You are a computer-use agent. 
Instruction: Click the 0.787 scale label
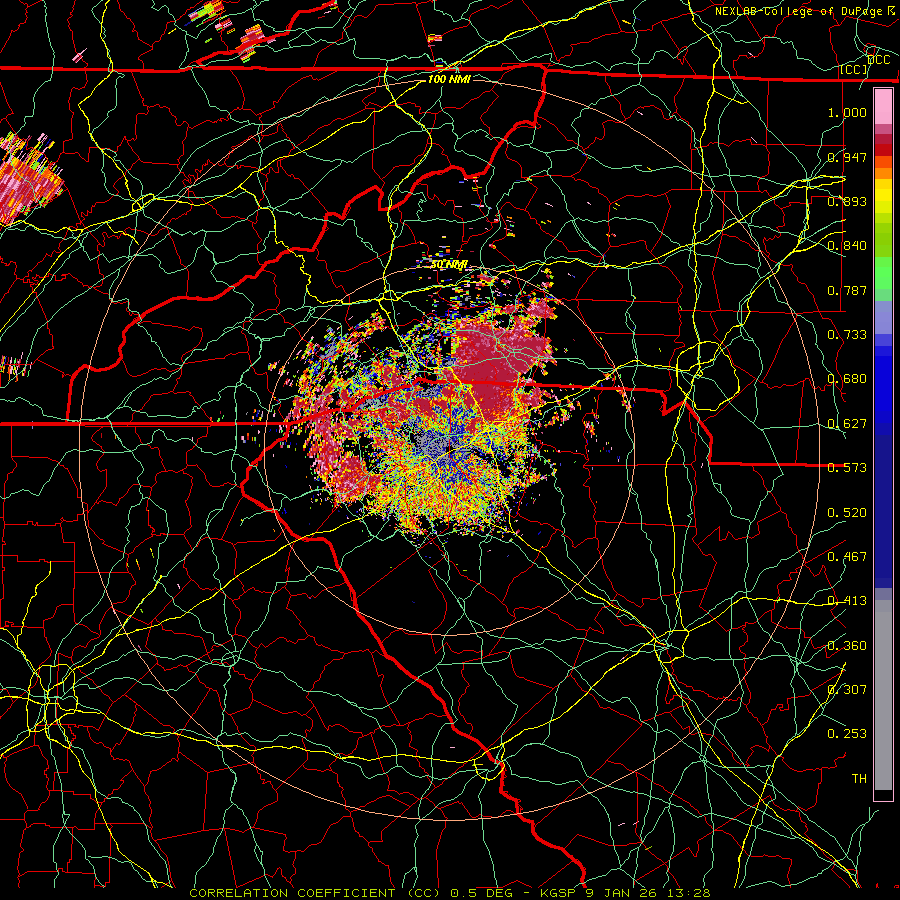[x=847, y=290]
